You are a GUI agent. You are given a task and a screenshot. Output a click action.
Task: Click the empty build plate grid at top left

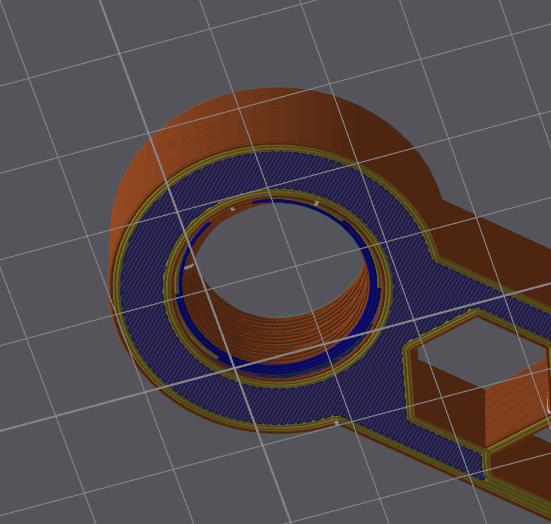tap(70, 53)
